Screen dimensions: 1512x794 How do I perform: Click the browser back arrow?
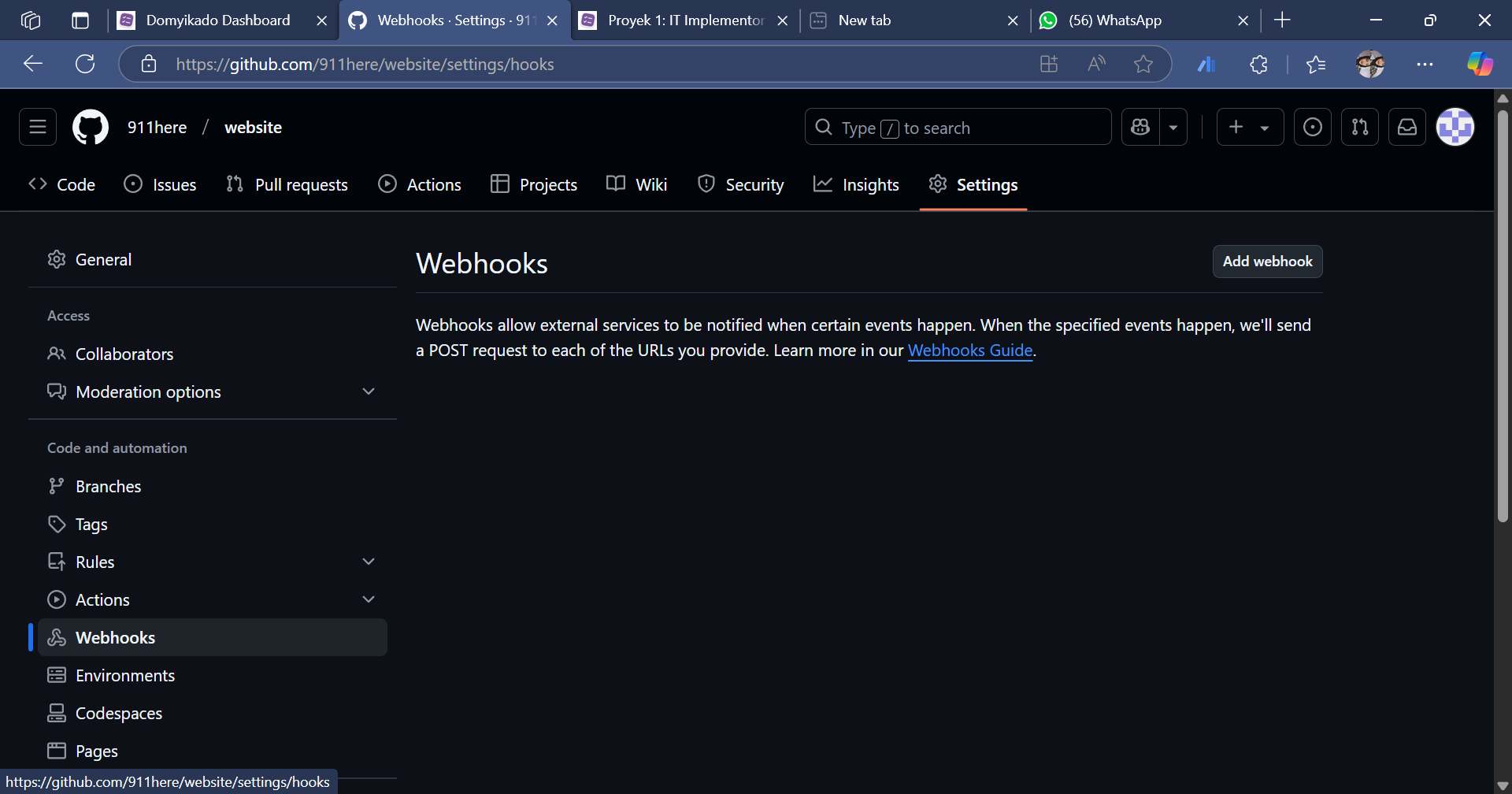(33, 64)
